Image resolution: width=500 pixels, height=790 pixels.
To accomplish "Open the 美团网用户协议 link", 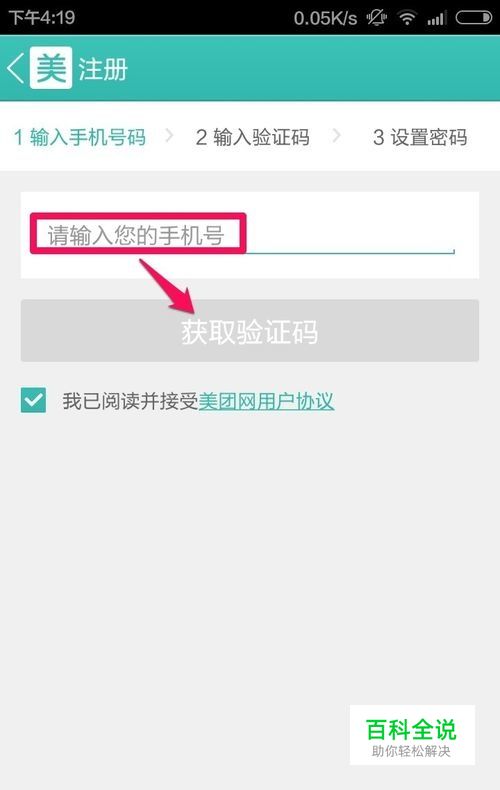I will 266,401.
